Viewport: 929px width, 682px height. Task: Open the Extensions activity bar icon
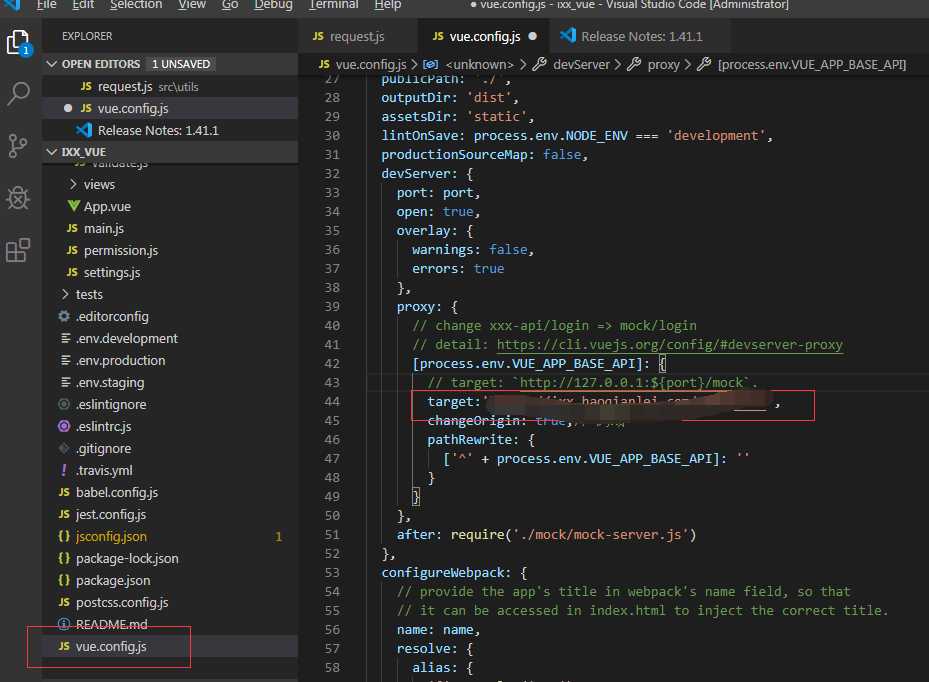(18, 250)
